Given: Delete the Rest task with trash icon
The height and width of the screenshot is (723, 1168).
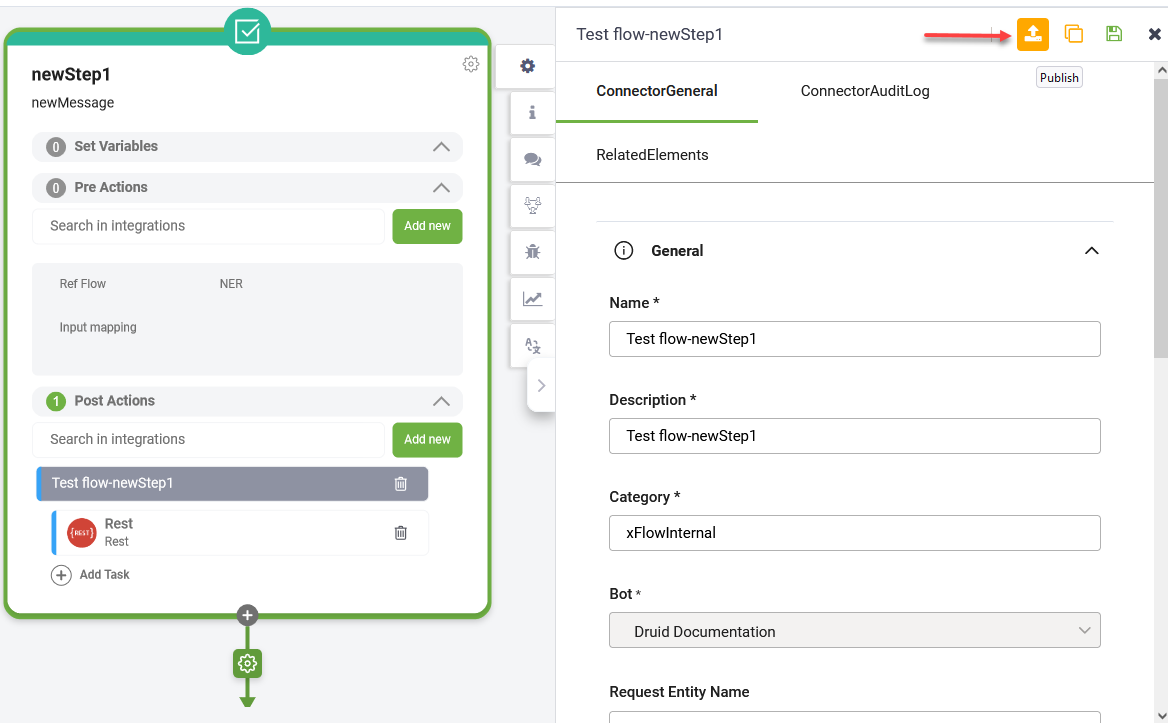Looking at the screenshot, I should pyautogui.click(x=400, y=533).
